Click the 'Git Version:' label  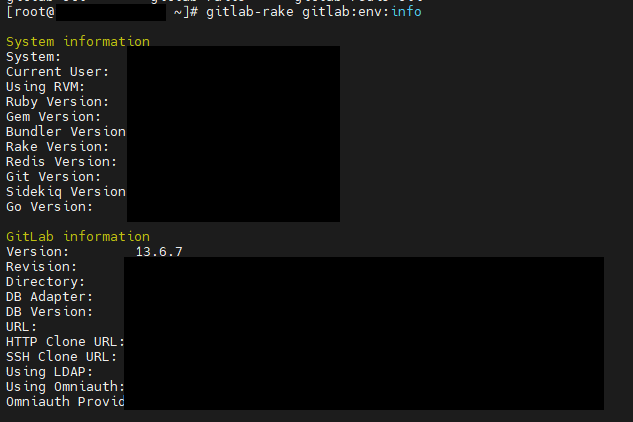(53, 177)
